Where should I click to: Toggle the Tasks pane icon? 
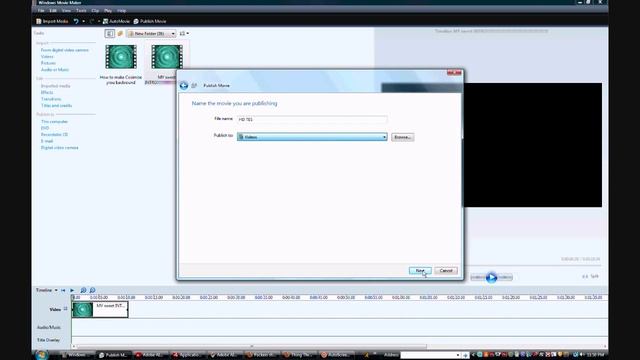pyautogui.click(x=109, y=33)
